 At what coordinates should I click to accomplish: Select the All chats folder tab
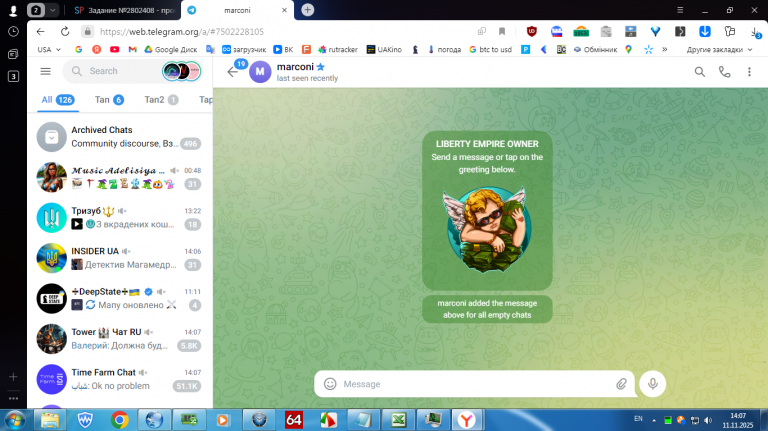click(58, 100)
